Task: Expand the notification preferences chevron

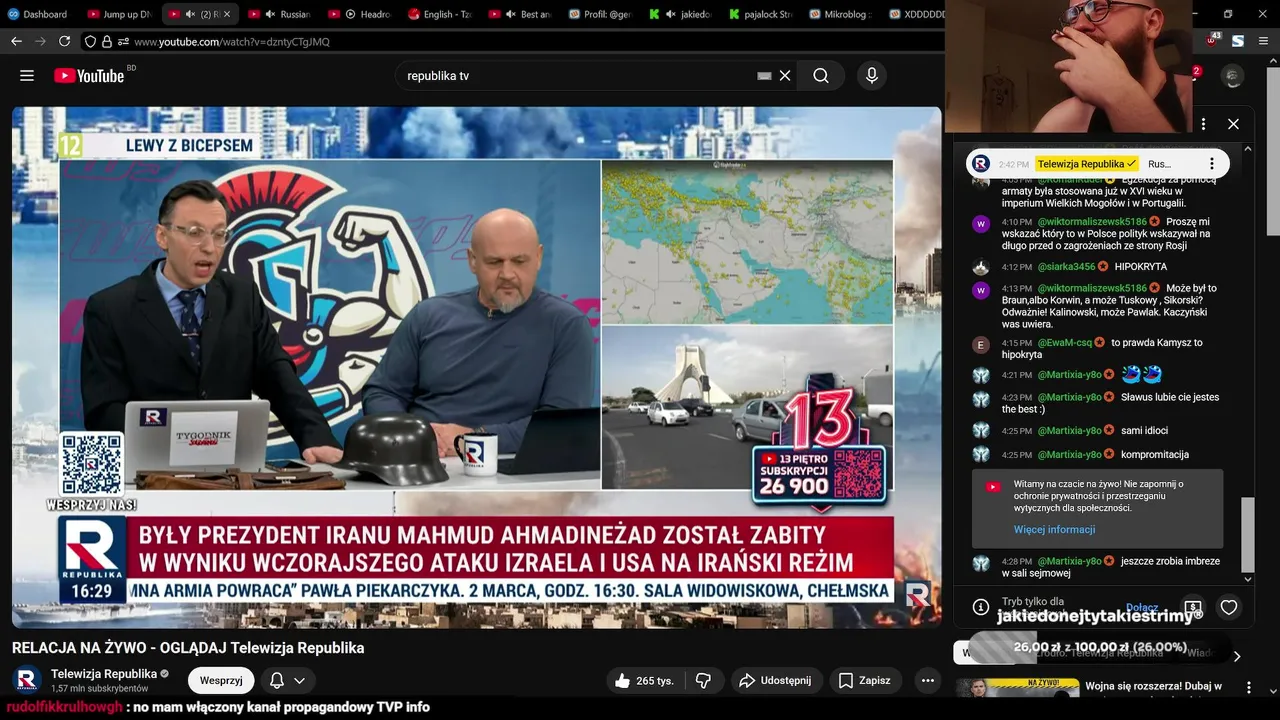Action: click(299, 680)
